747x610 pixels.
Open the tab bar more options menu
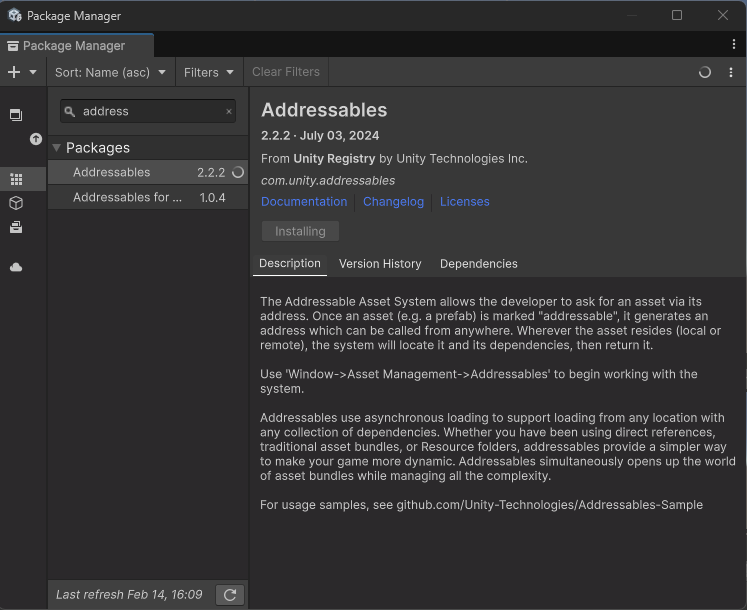point(734,44)
